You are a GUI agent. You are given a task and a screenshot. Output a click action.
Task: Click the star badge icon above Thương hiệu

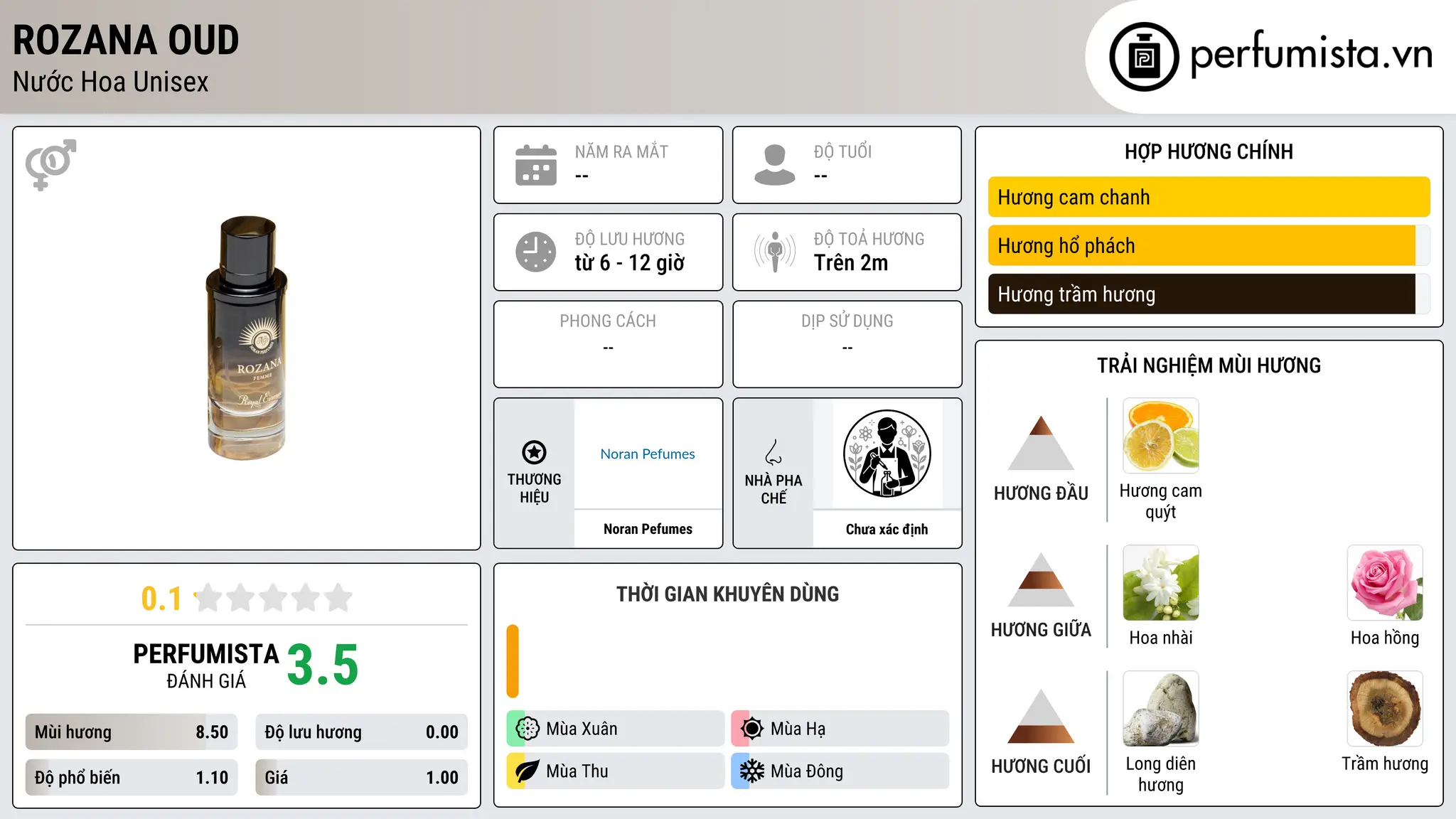(534, 452)
